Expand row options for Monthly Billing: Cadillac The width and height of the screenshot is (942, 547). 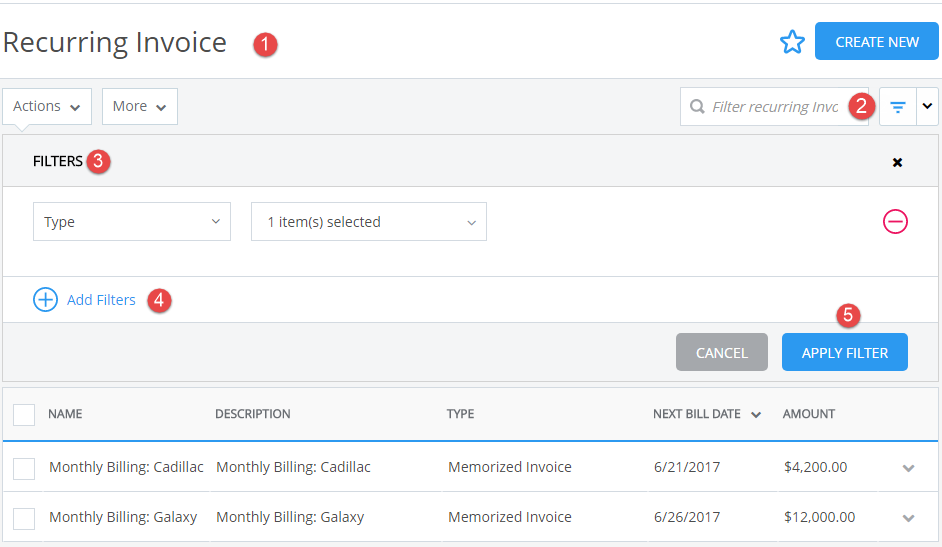coord(908,467)
